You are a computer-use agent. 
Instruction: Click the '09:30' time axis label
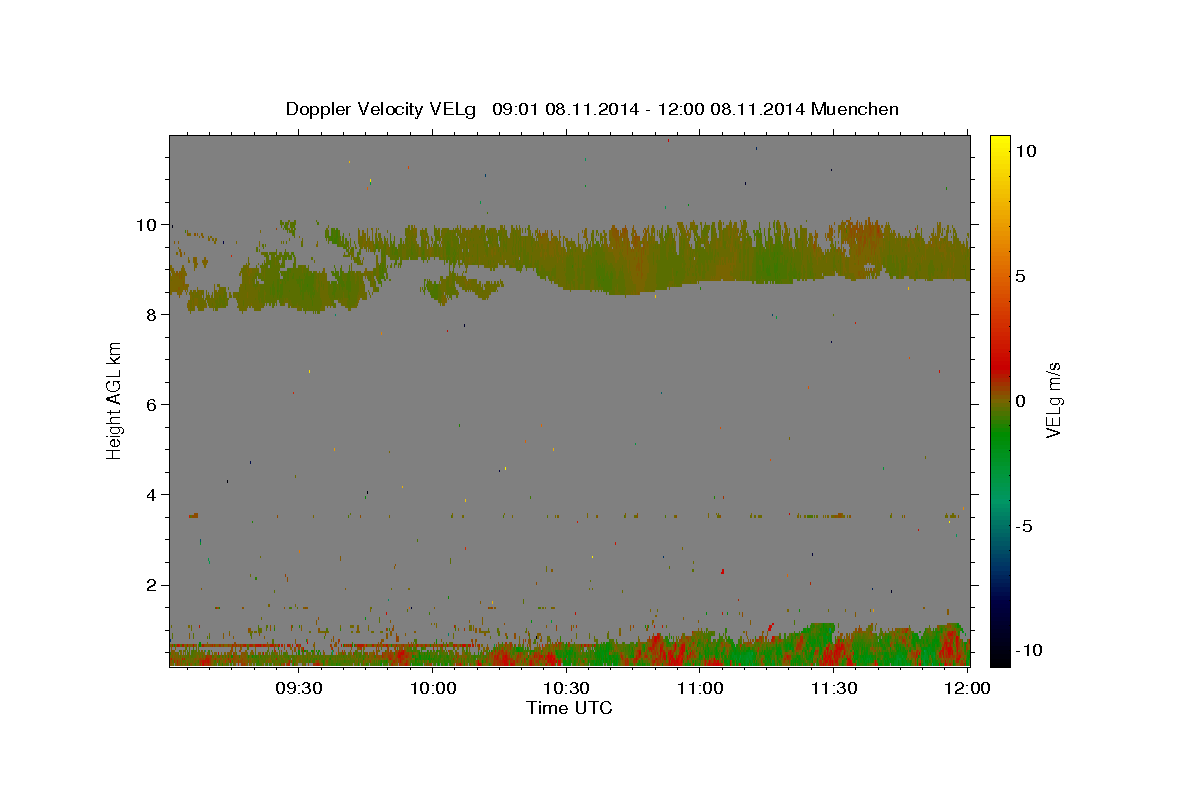(298, 689)
